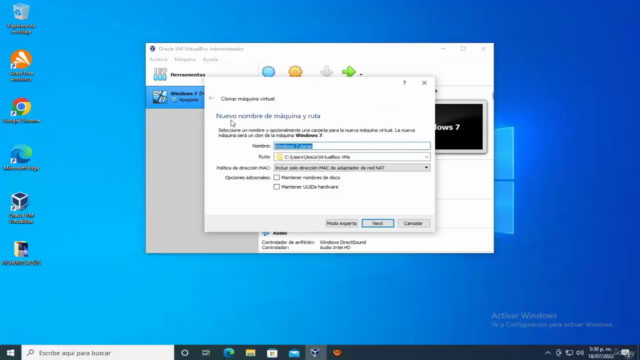Image resolution: width=640 pixels, height=360 pixels.
Task: Open Cortana circle icon on taskbar
Action: [x=184, y=353]
